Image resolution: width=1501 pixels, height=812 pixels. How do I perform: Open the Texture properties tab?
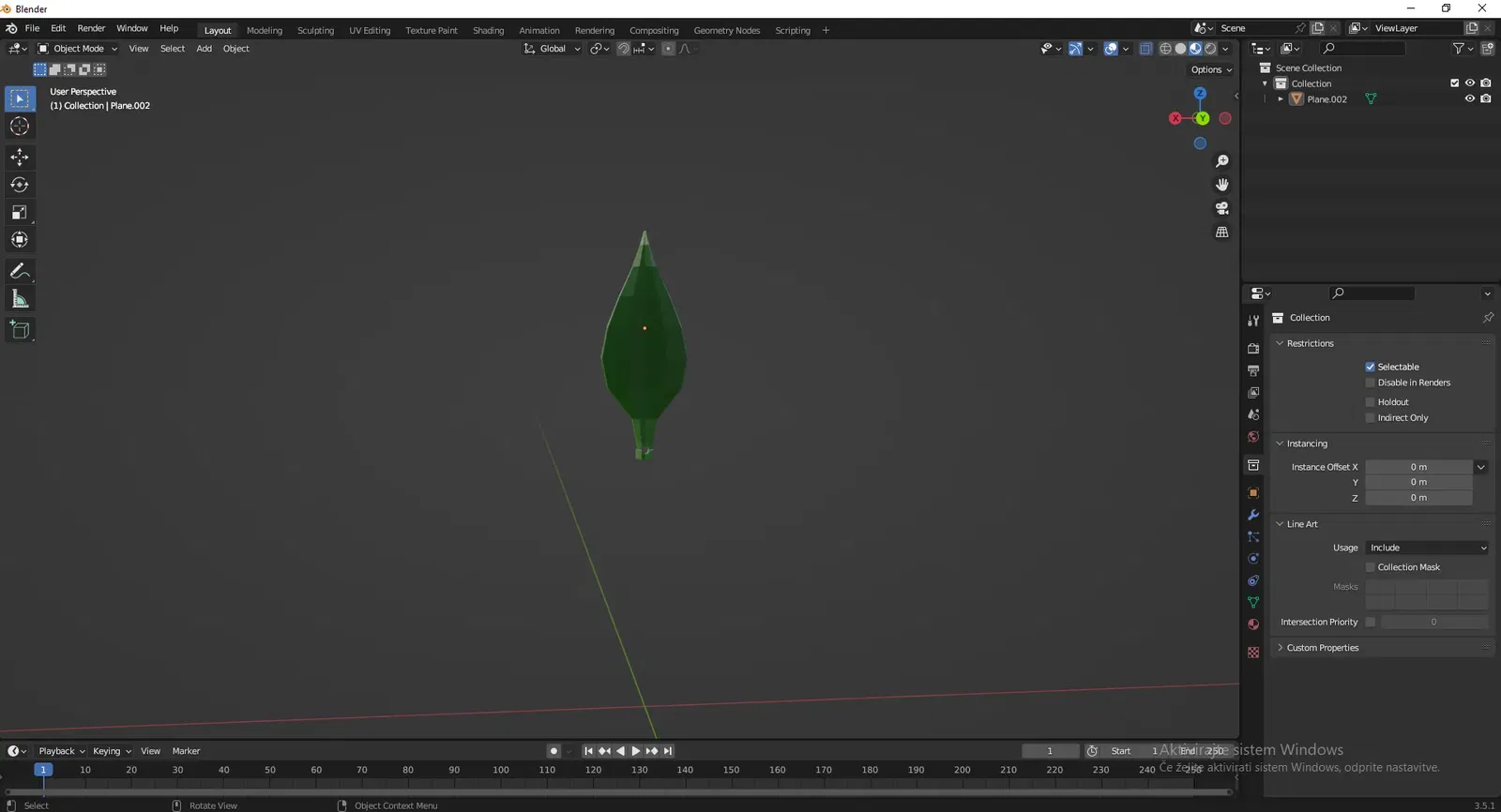(x=1253, y=652)
